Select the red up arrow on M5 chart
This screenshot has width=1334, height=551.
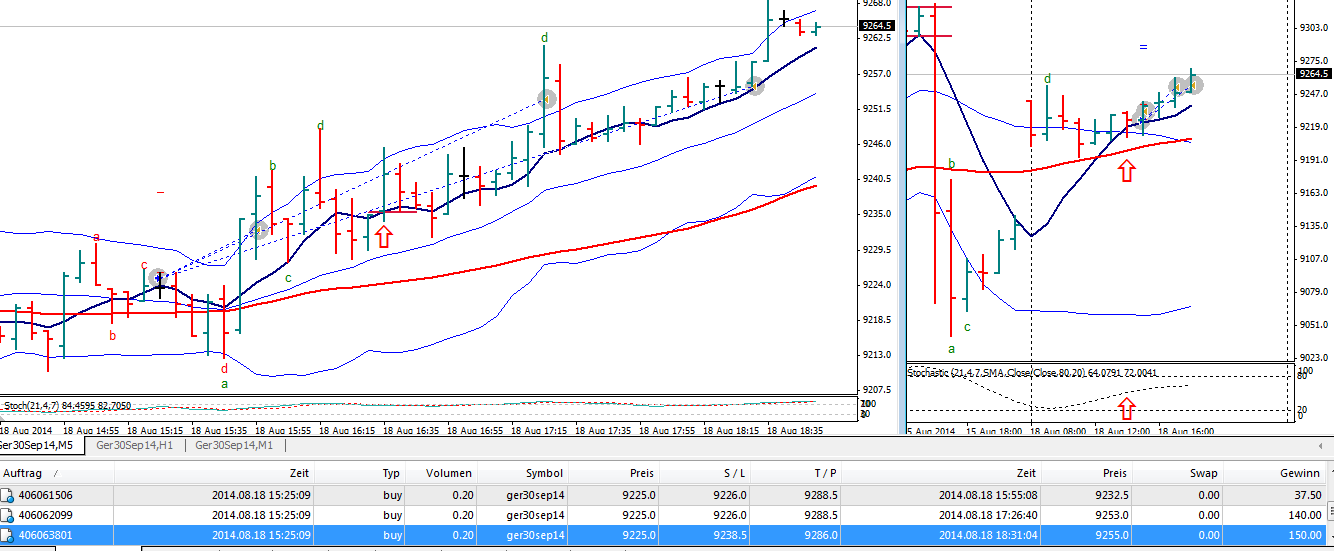tap(383, 236)
